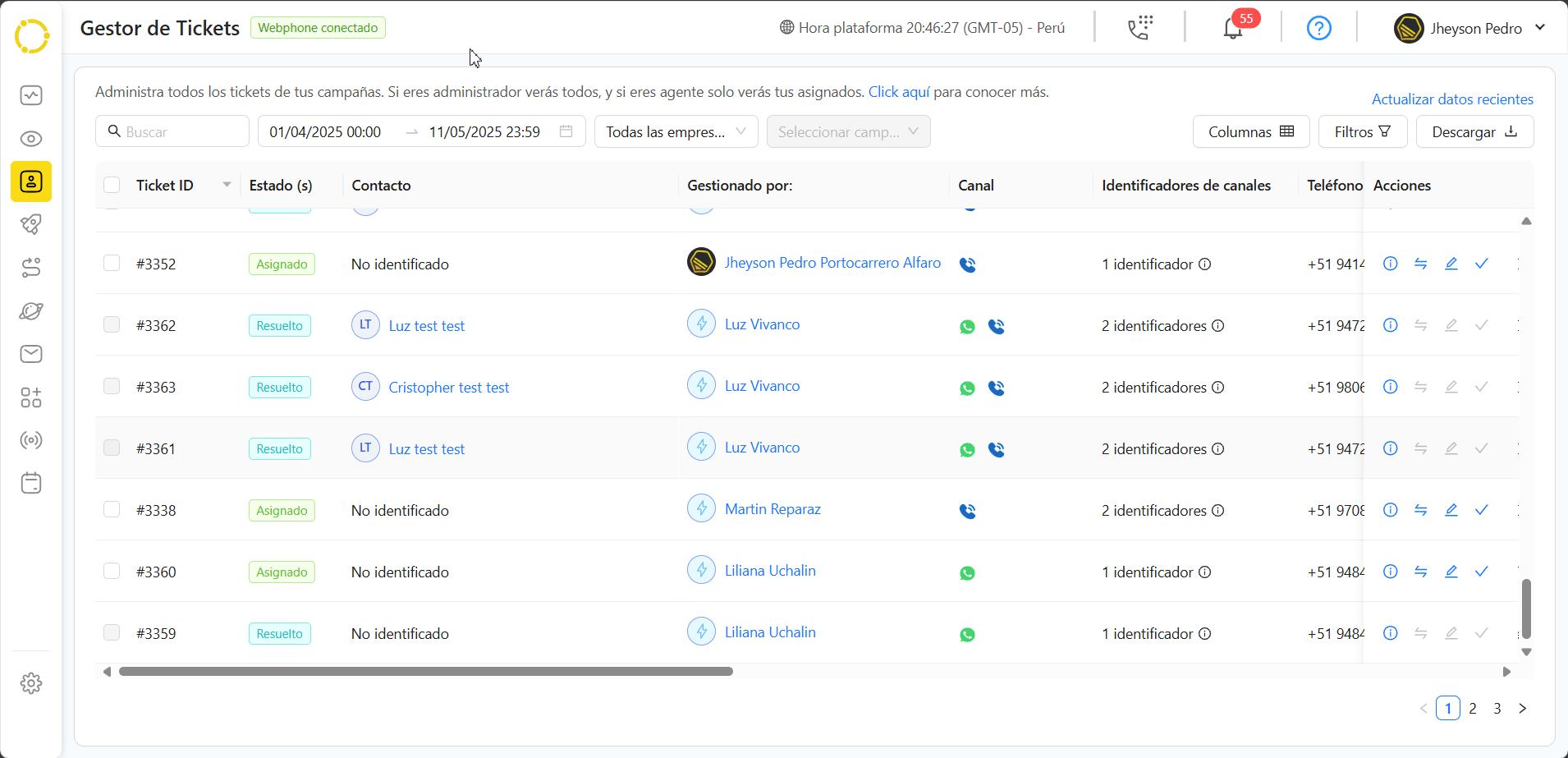Click the help question mark icon
Viewport: 1568px width, 758px height.
click(1318, 29)
